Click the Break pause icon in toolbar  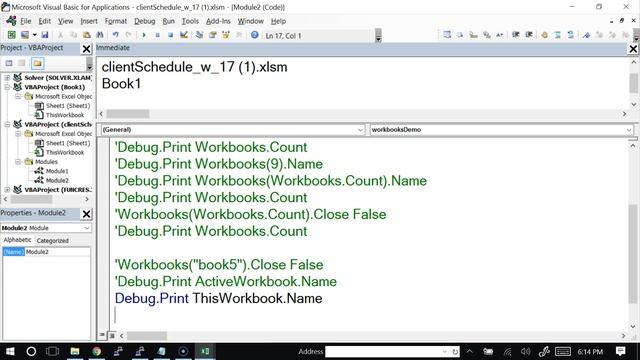[157, 35]
